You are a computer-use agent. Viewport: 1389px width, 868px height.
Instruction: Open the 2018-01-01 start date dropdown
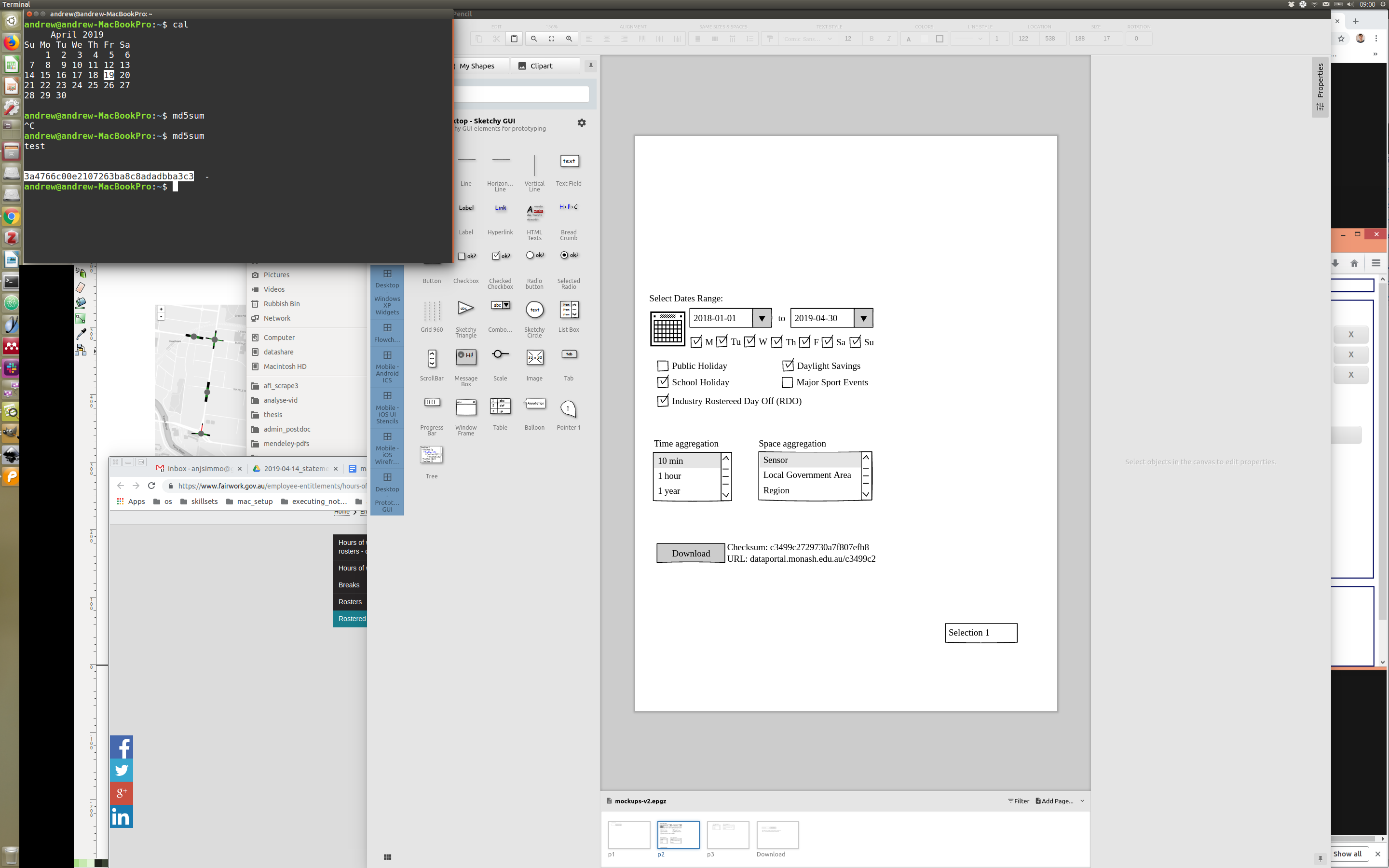(x=762, y=319)
